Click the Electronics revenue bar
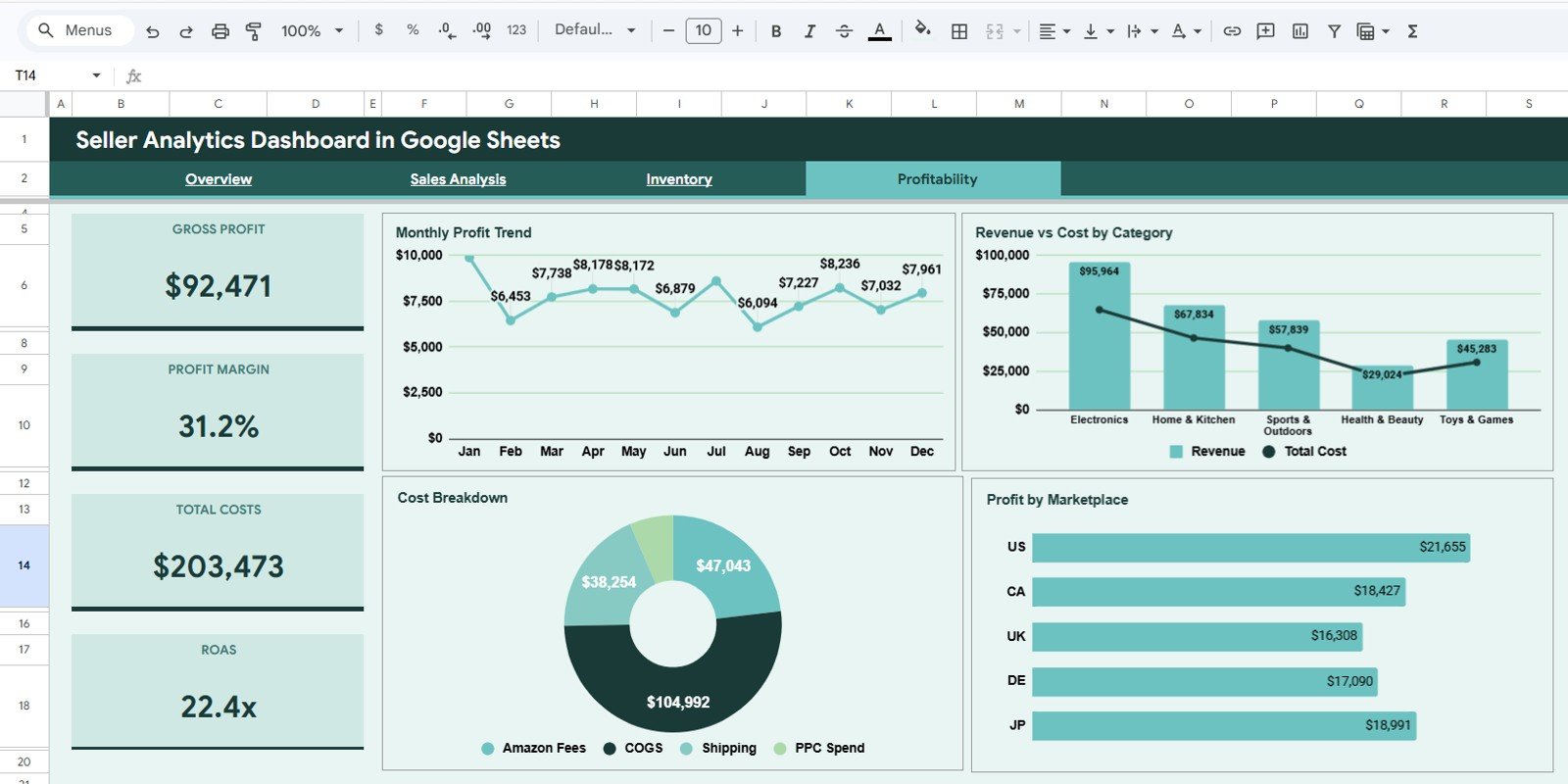The image size is (1568, 784). tap(1099, 335)
